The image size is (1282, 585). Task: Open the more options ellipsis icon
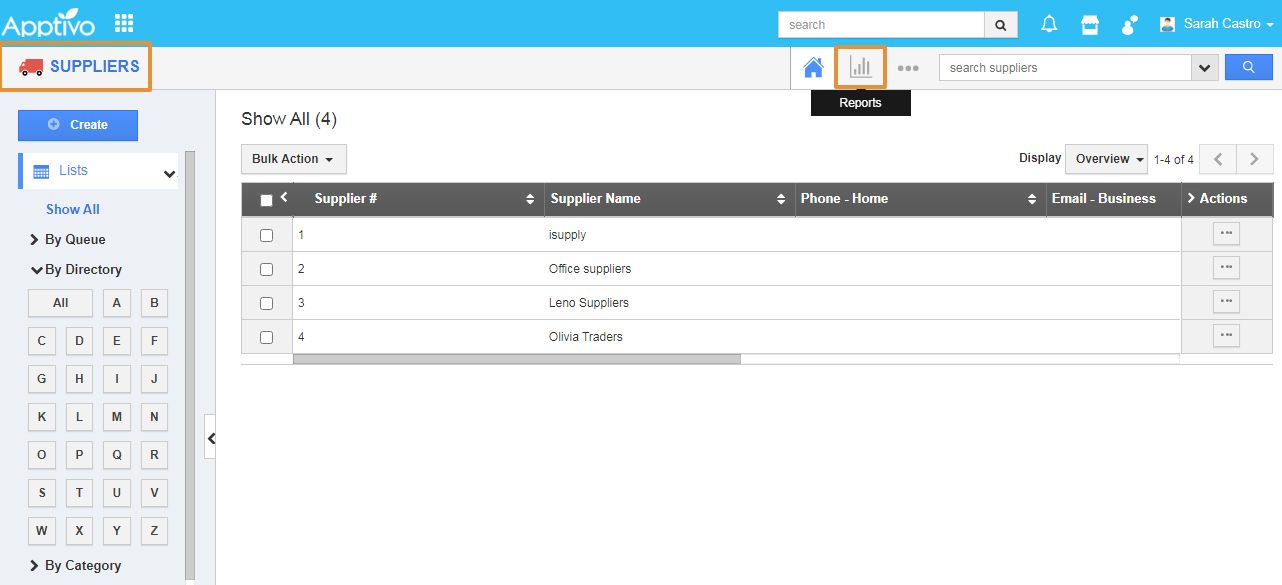click(907, 68)
